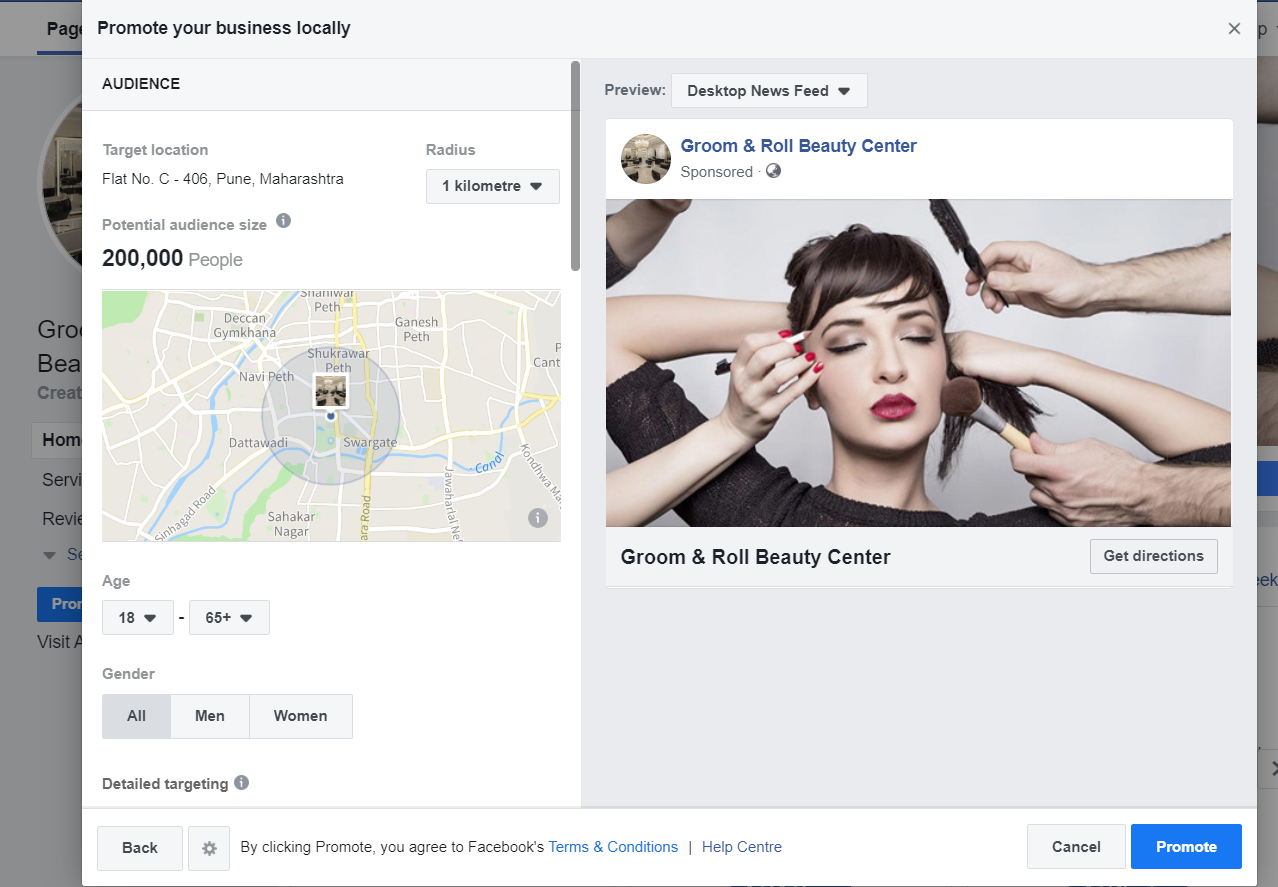The image size is (1278, 887).
Task: Click the Deccan Gymkhana label on the map
Action: click(x=245, y=325)
